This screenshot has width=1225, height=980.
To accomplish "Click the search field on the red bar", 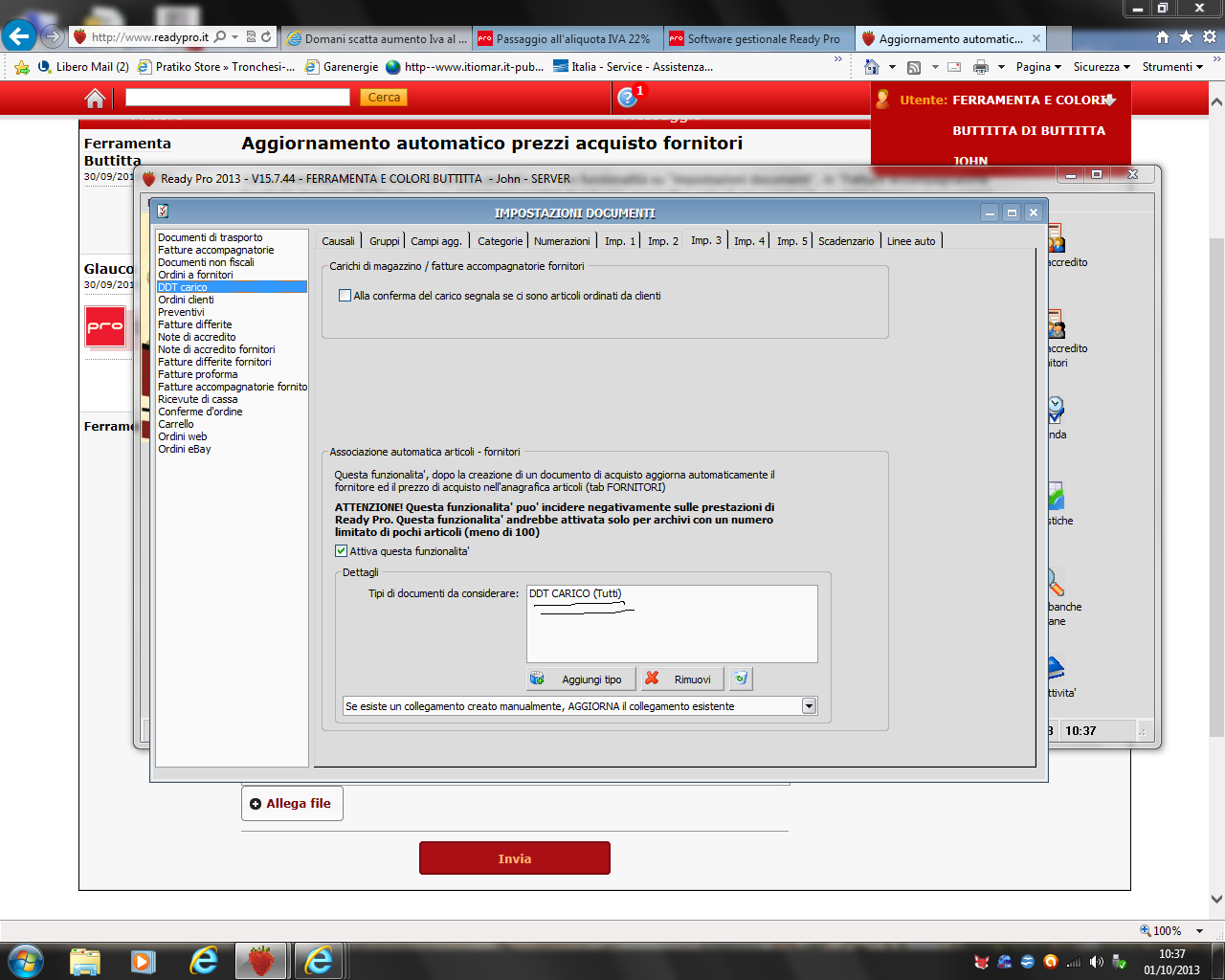I will point(237,97).
